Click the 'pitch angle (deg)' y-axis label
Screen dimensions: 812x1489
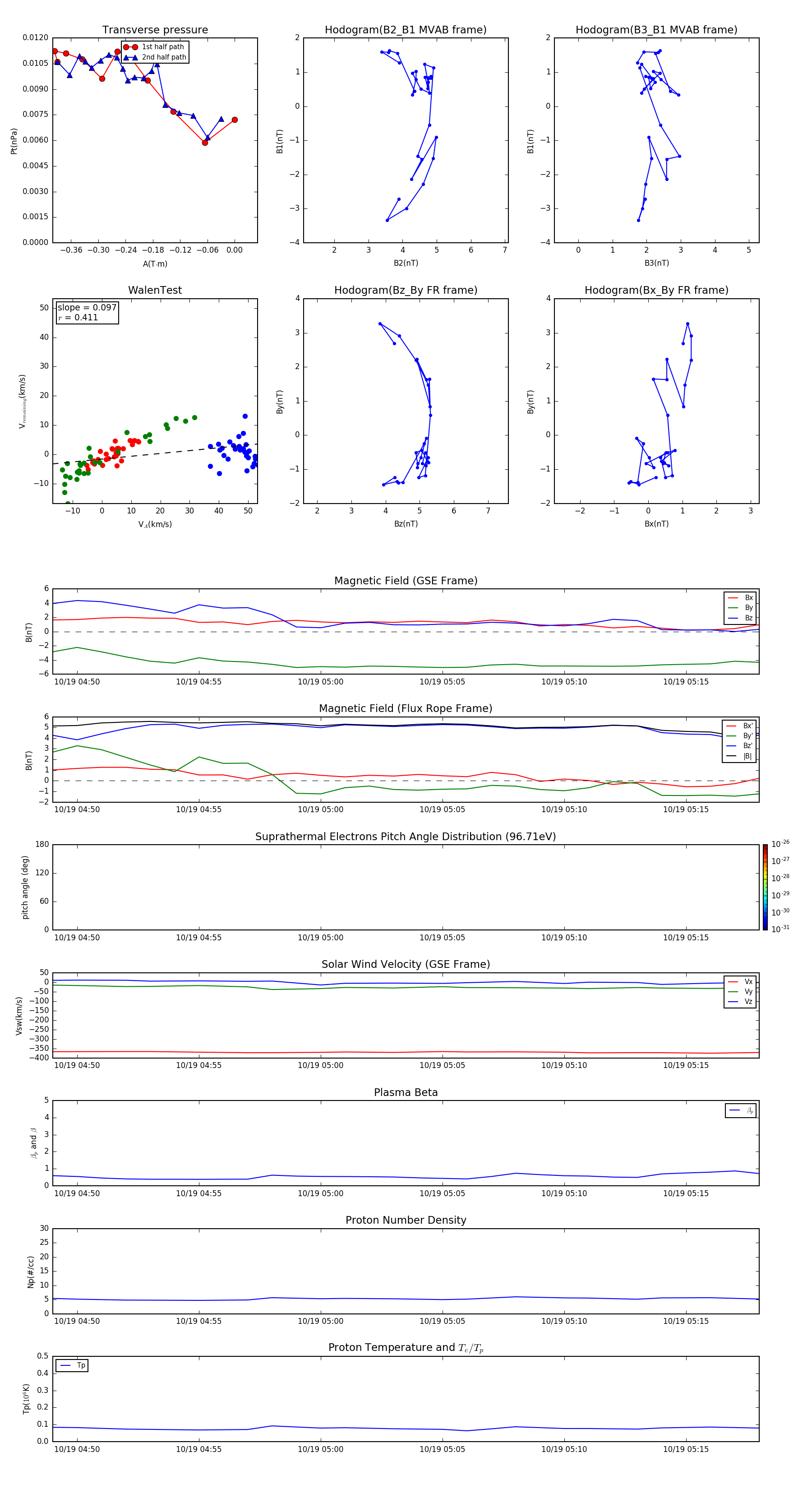25,887
